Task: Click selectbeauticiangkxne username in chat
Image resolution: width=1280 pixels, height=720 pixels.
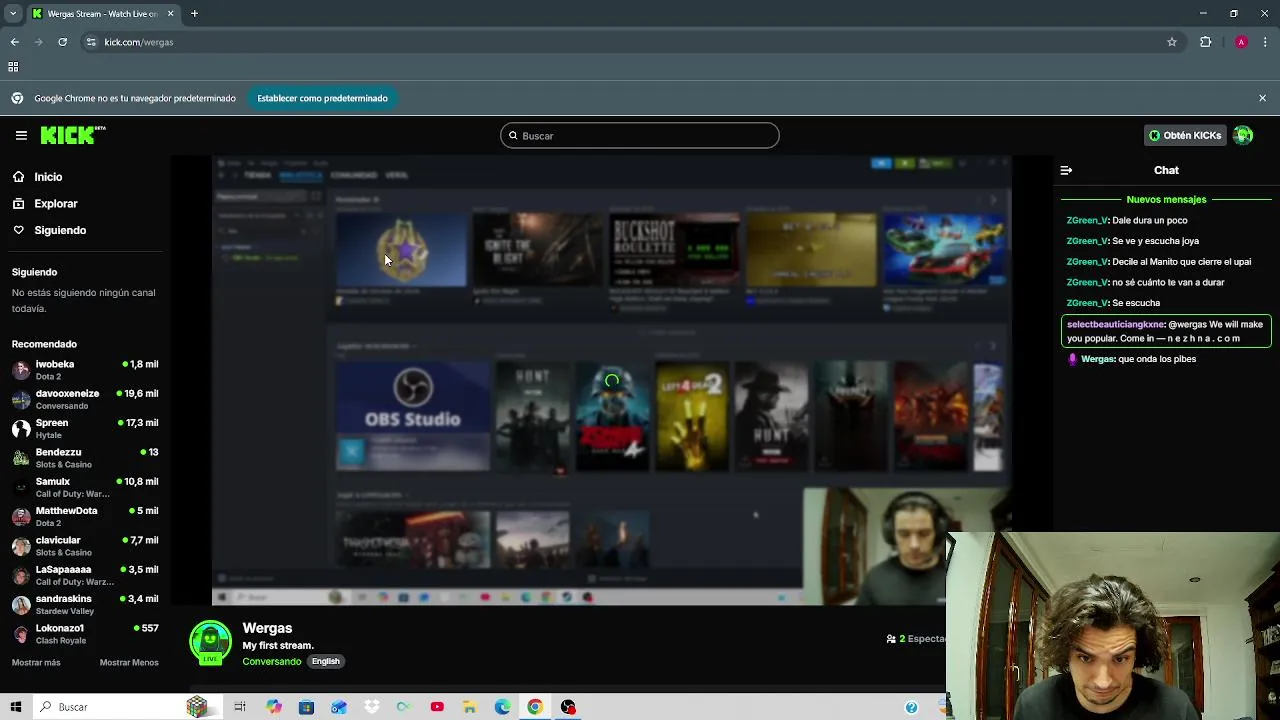Action: pos(1115,324)
